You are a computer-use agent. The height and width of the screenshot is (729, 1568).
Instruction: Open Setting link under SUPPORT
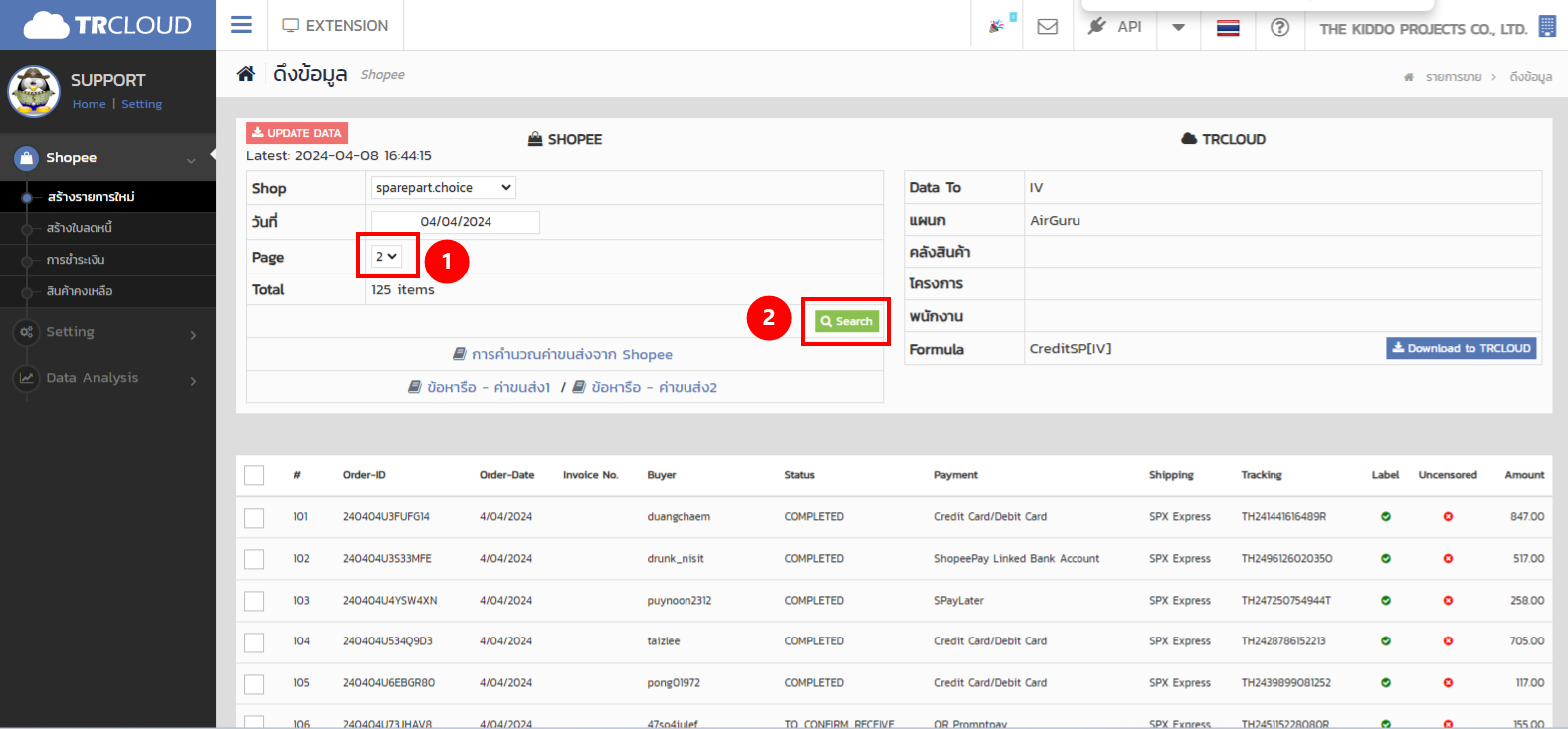point(141,104)
